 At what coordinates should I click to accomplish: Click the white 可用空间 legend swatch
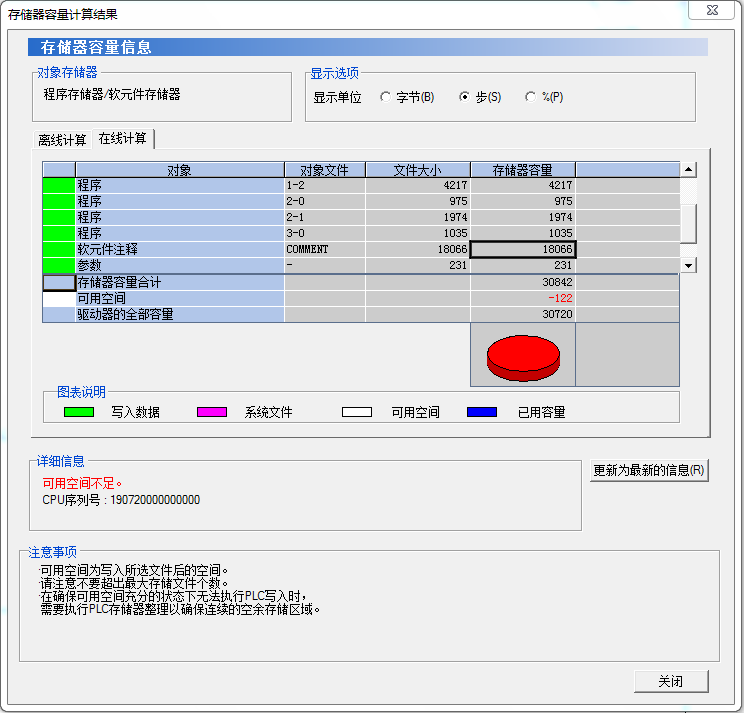(357, 412)
